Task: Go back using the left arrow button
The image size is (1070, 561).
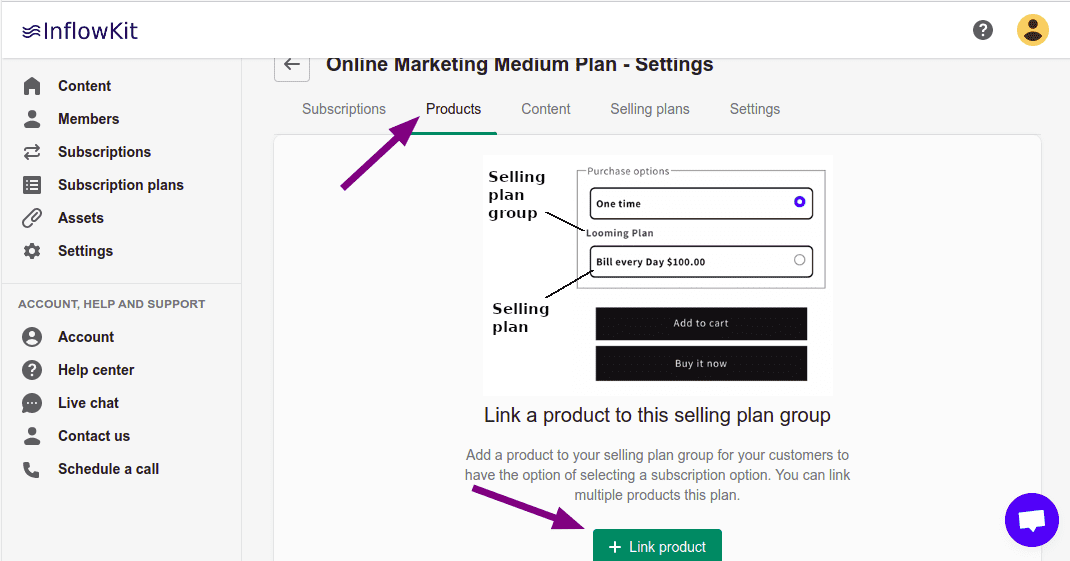Action: pos(291,65)
